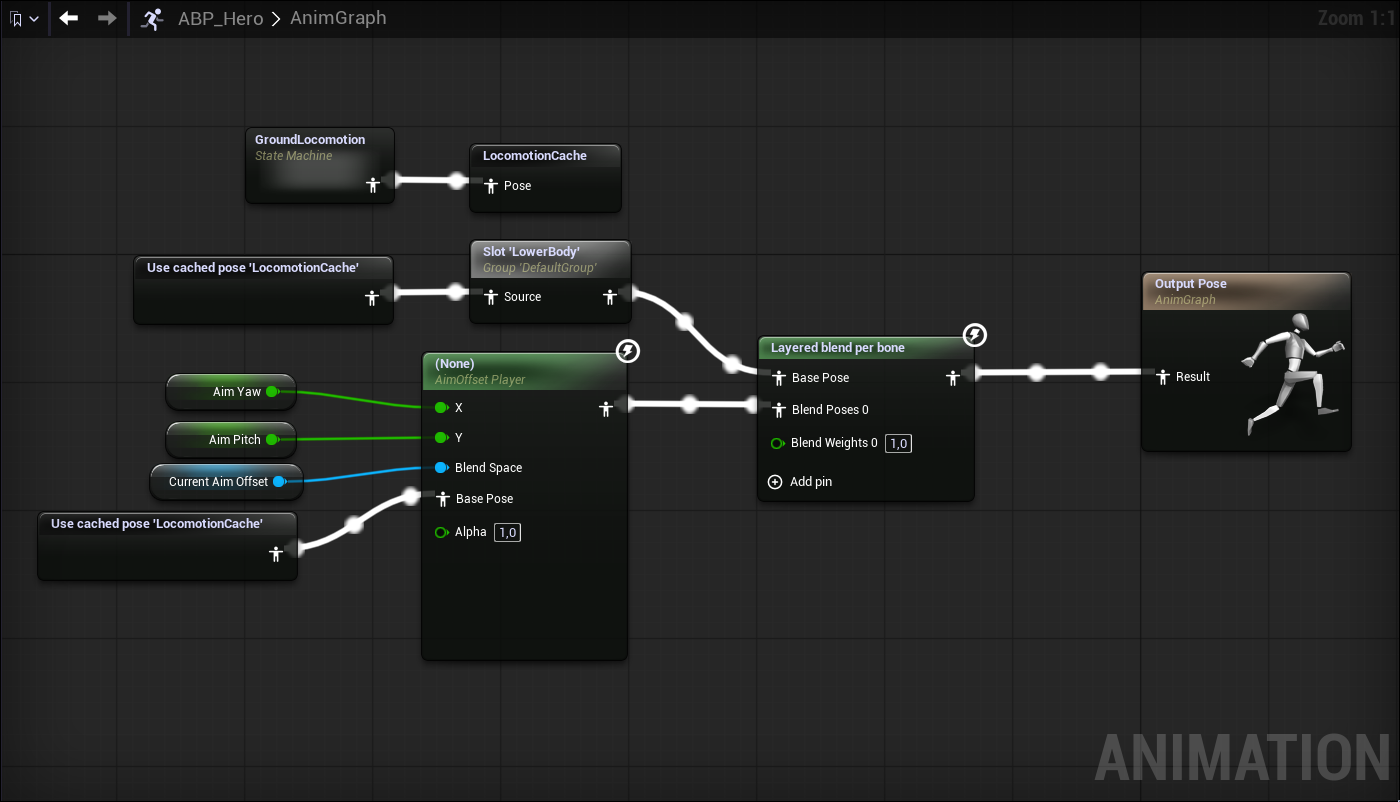The width and height of the screenshot is (1400, 802).
Task: Click the running mannequin preview thumbnail
Action: 1293,373
